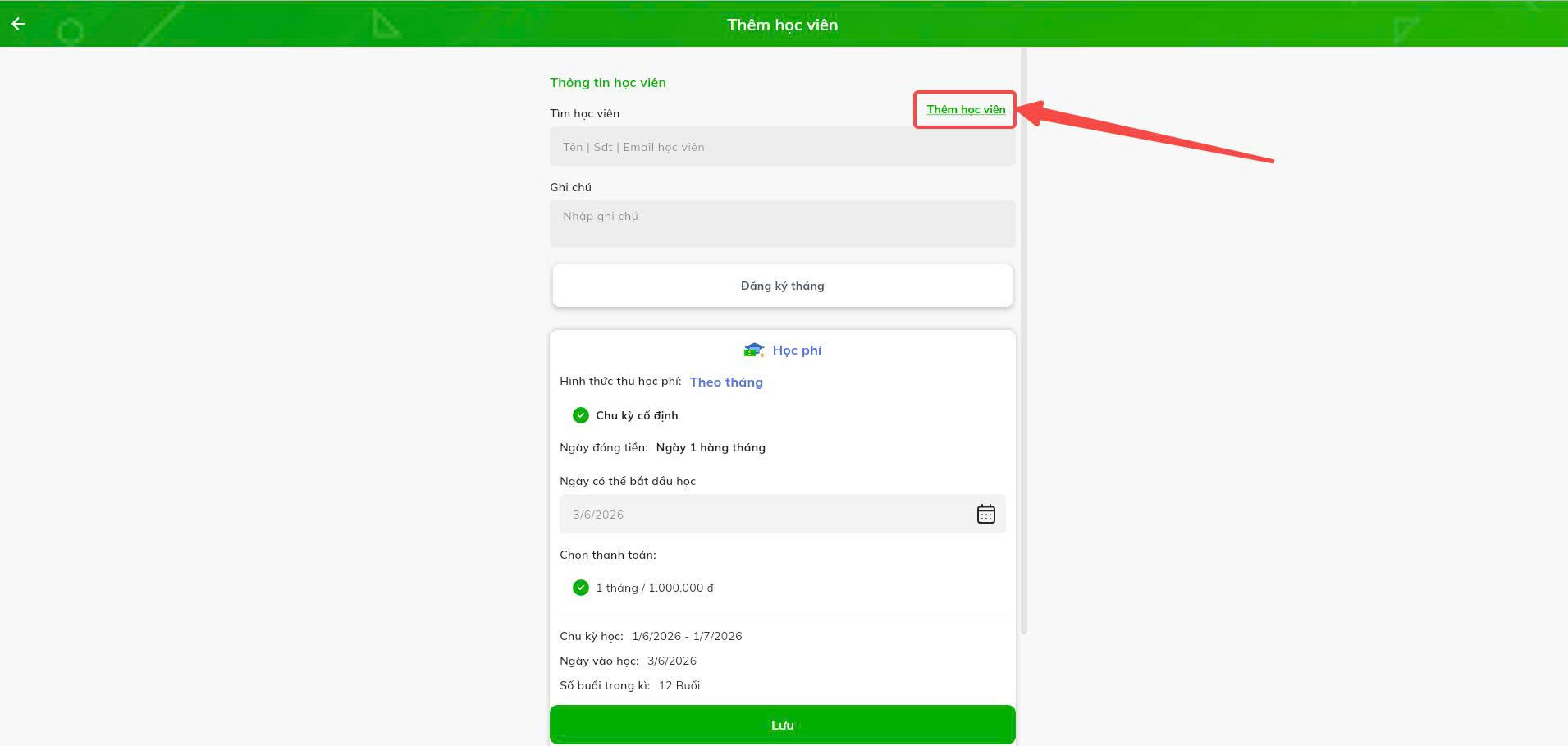The width and height of the screenshot is (1568, 746).
Task: Click the form's vertical scrollbar
Action: (1023, 341)
